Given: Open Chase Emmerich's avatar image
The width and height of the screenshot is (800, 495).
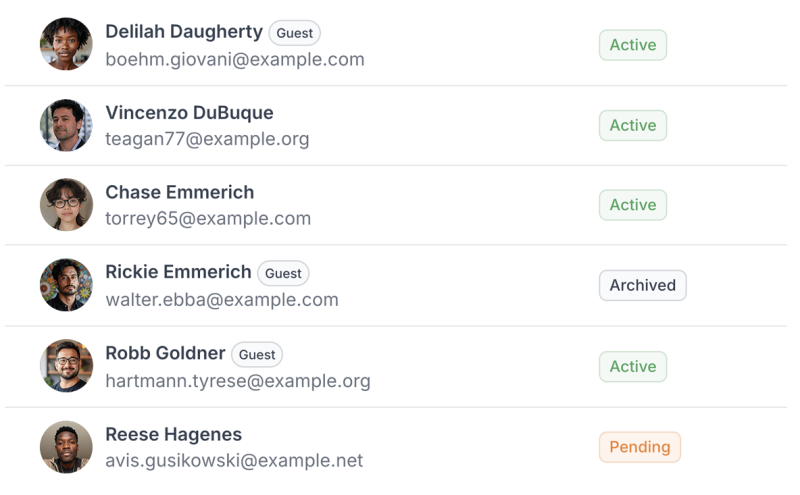Looking at the screenshot, I should pyautogui.click(x=66, y=205).
